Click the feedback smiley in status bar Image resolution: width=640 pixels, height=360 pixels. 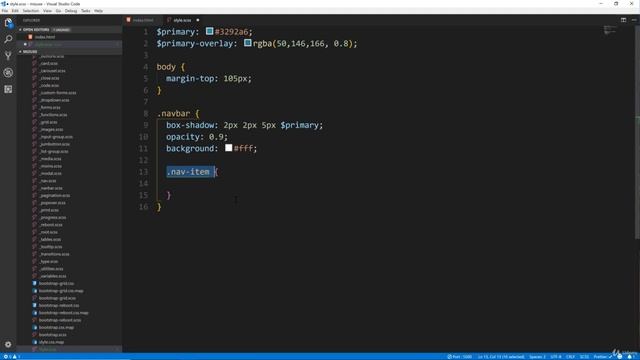click(620, 357)
